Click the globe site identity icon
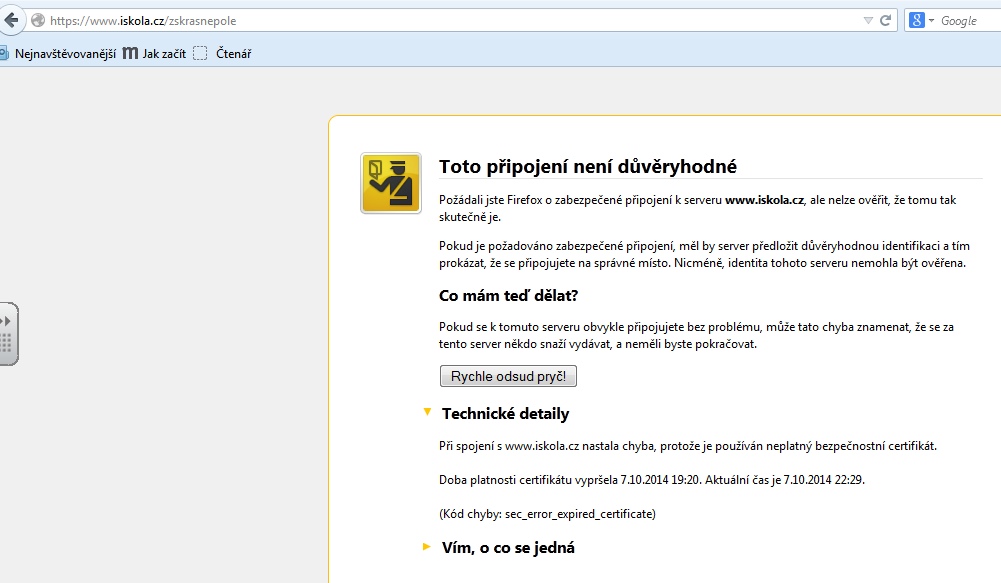Image resolution: width=1001 pixels, height=583 pixels. pos(38,20)
